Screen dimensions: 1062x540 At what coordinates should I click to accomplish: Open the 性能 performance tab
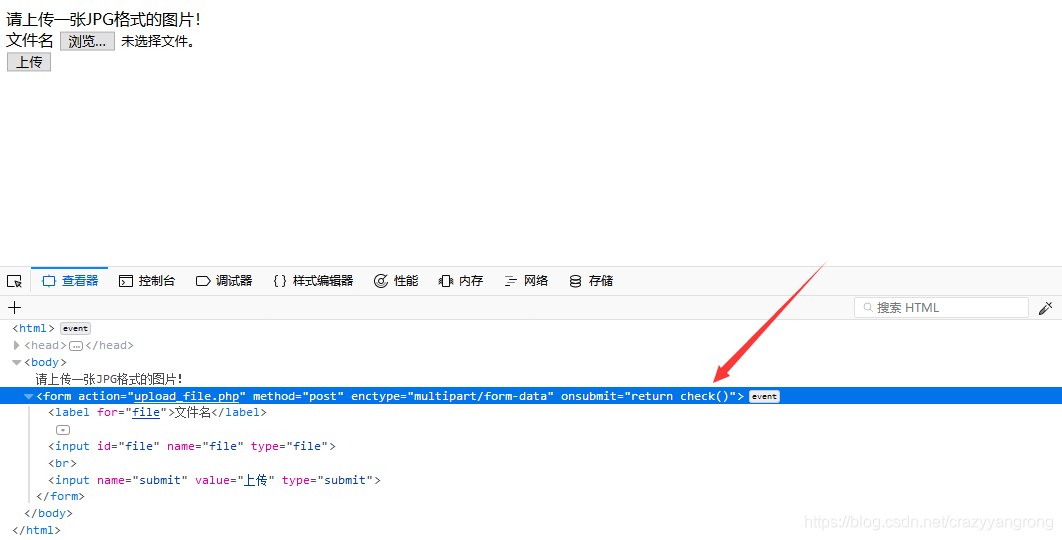click(x=396, y=281)
